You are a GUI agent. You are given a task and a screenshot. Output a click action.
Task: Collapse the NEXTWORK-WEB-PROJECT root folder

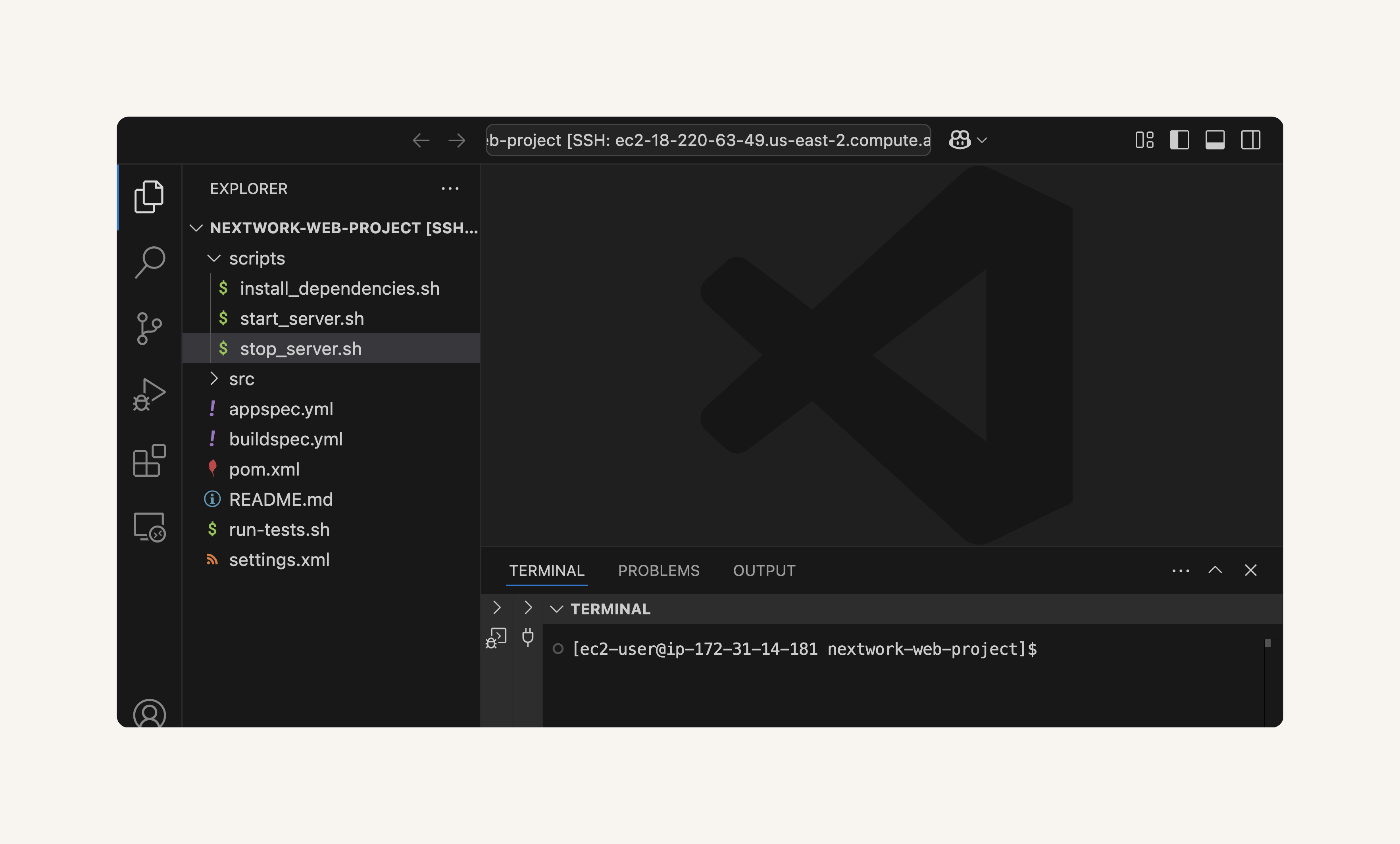(331, 228)
